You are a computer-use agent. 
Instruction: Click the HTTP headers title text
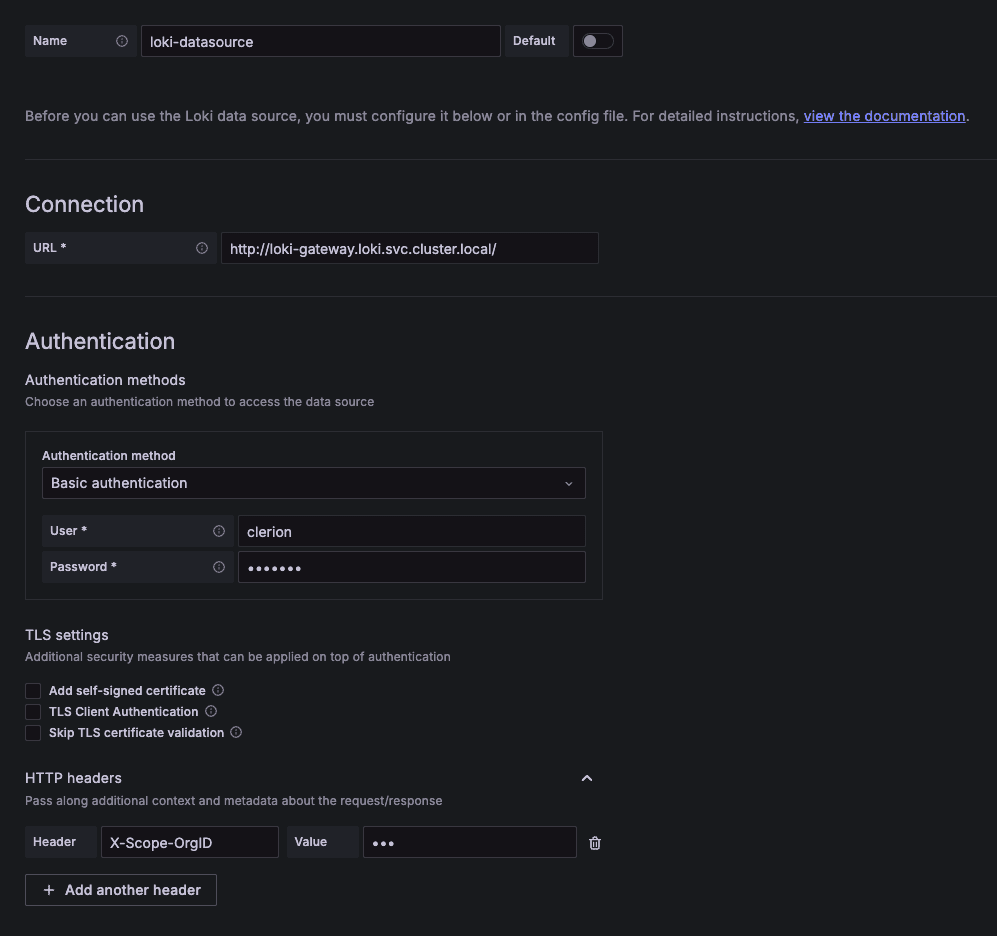[x=73, y=778]
